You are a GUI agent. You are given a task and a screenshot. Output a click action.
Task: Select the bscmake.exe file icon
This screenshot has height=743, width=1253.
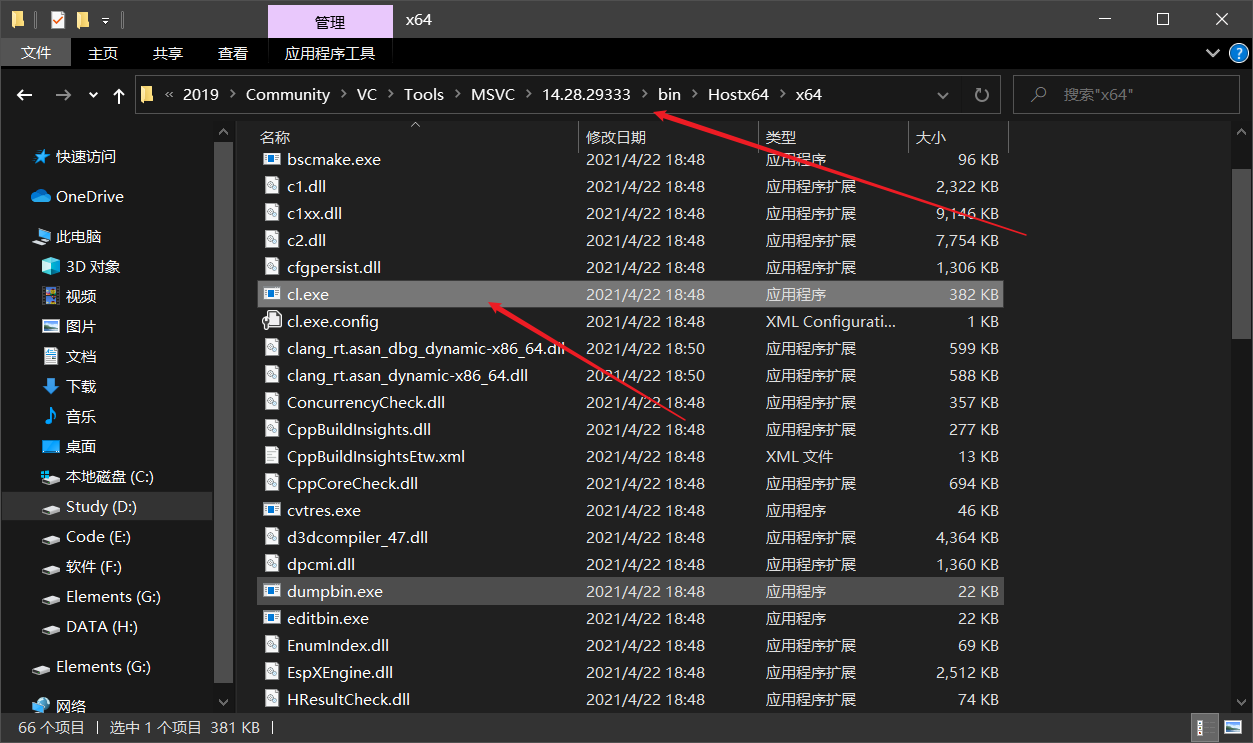[271, 159]
